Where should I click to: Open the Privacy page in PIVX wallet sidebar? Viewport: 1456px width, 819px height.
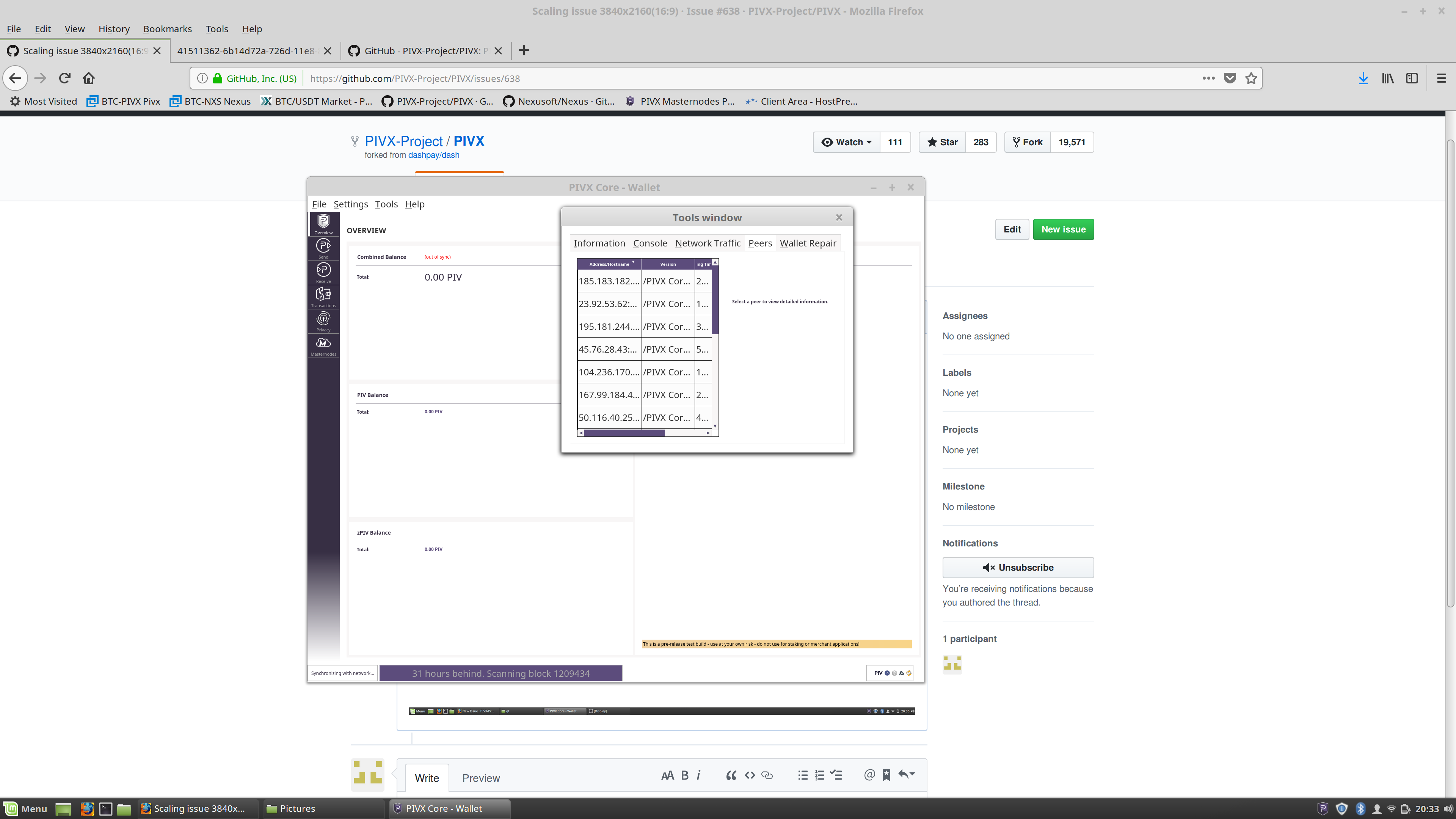pyautogui.click(x=323, y=321)
